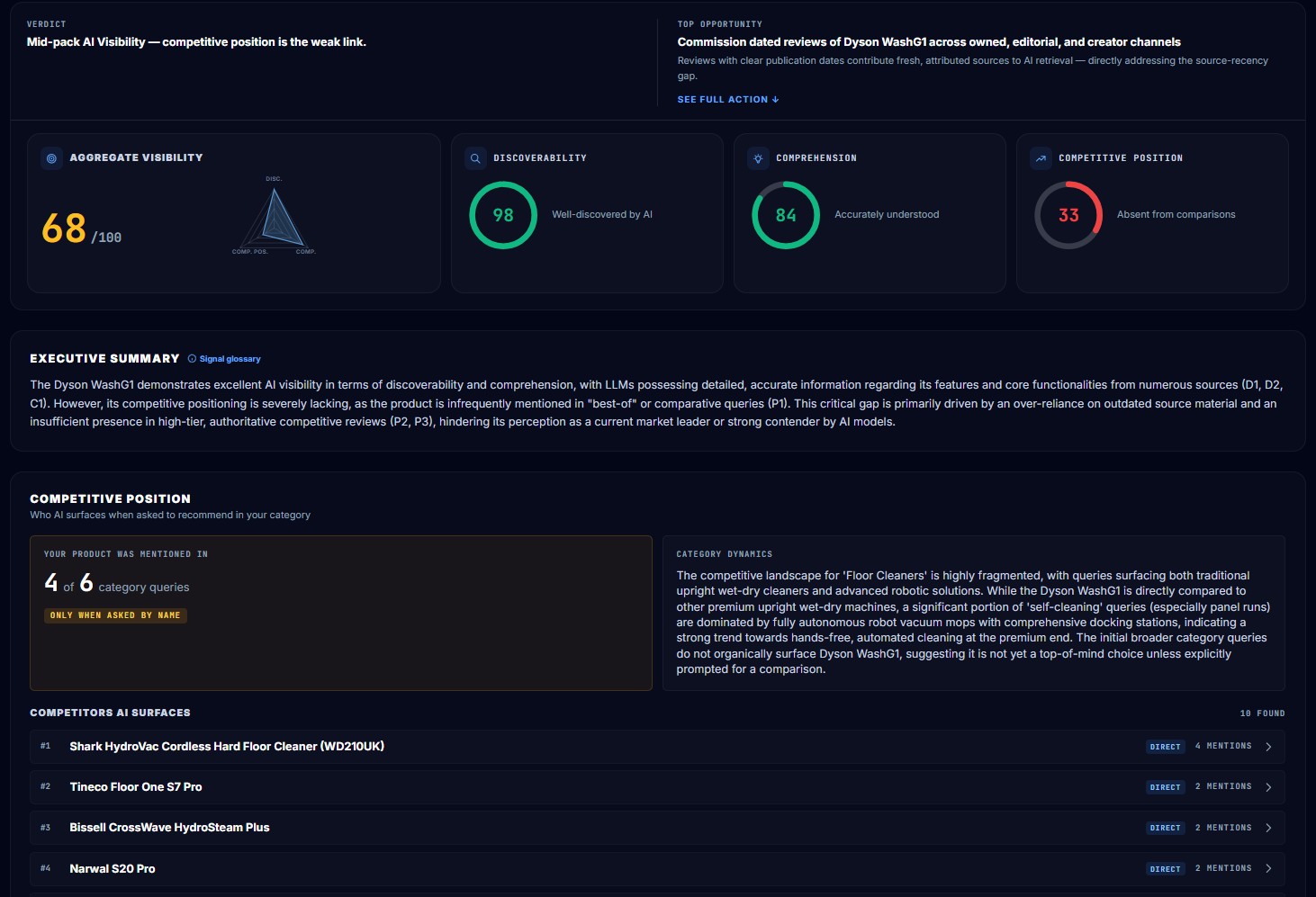The width and height of the screenshot is (1316, 897).
Task: Click '4 Mentions' on Shark HydroVac row
Action: (x=1223, y=746)
